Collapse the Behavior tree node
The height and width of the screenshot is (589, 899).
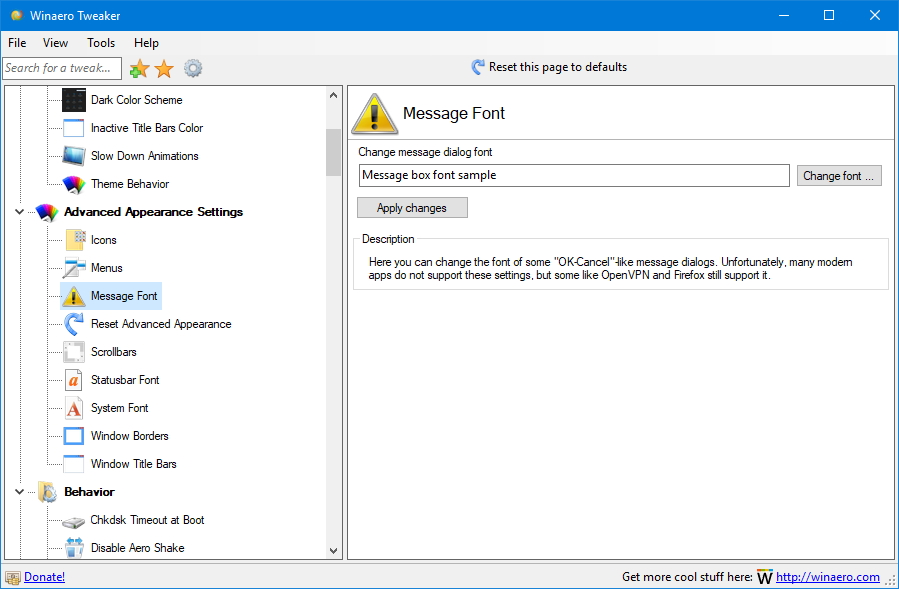(x=19, y=492)
